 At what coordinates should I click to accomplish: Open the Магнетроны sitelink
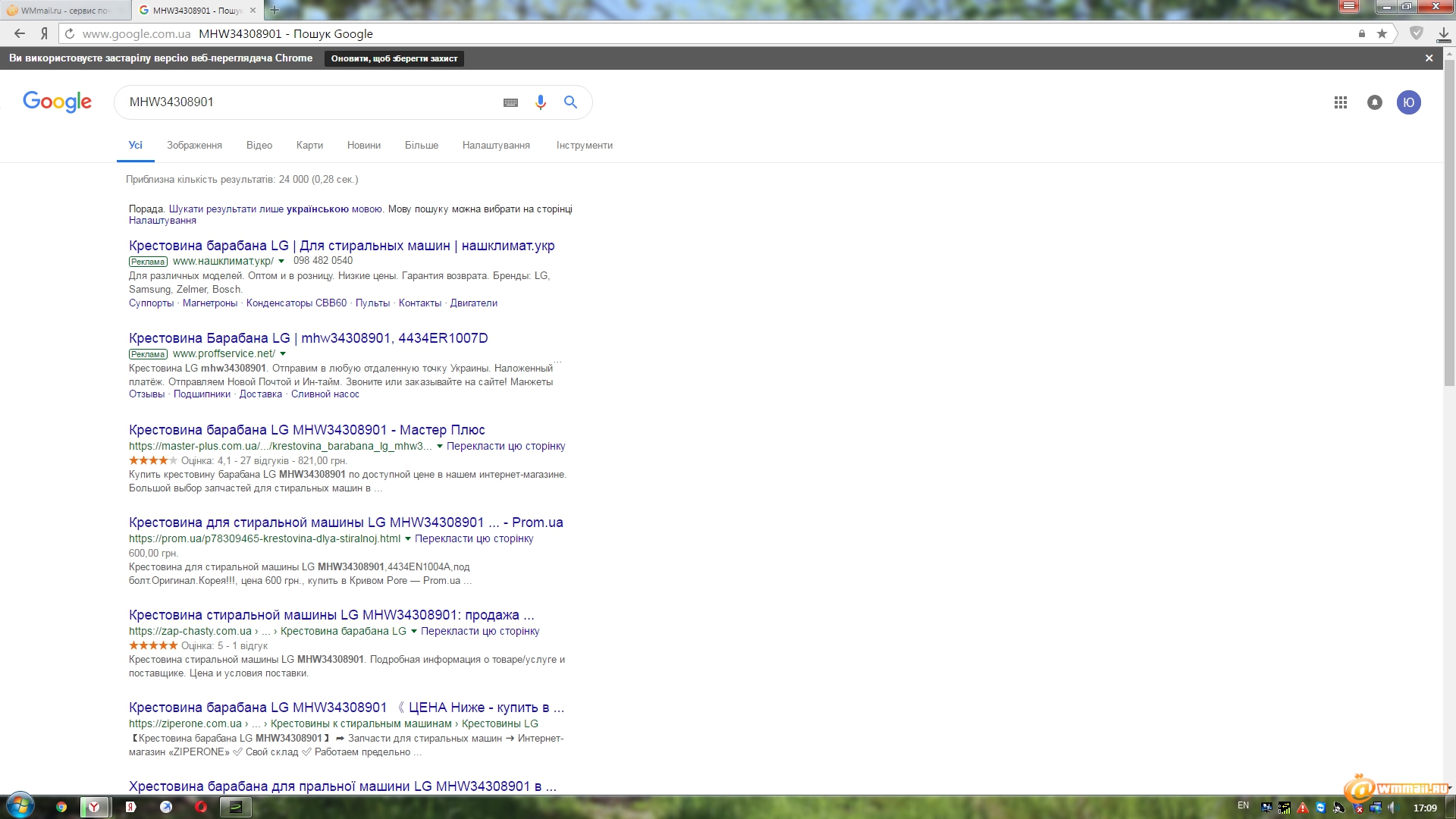point(210,303)
